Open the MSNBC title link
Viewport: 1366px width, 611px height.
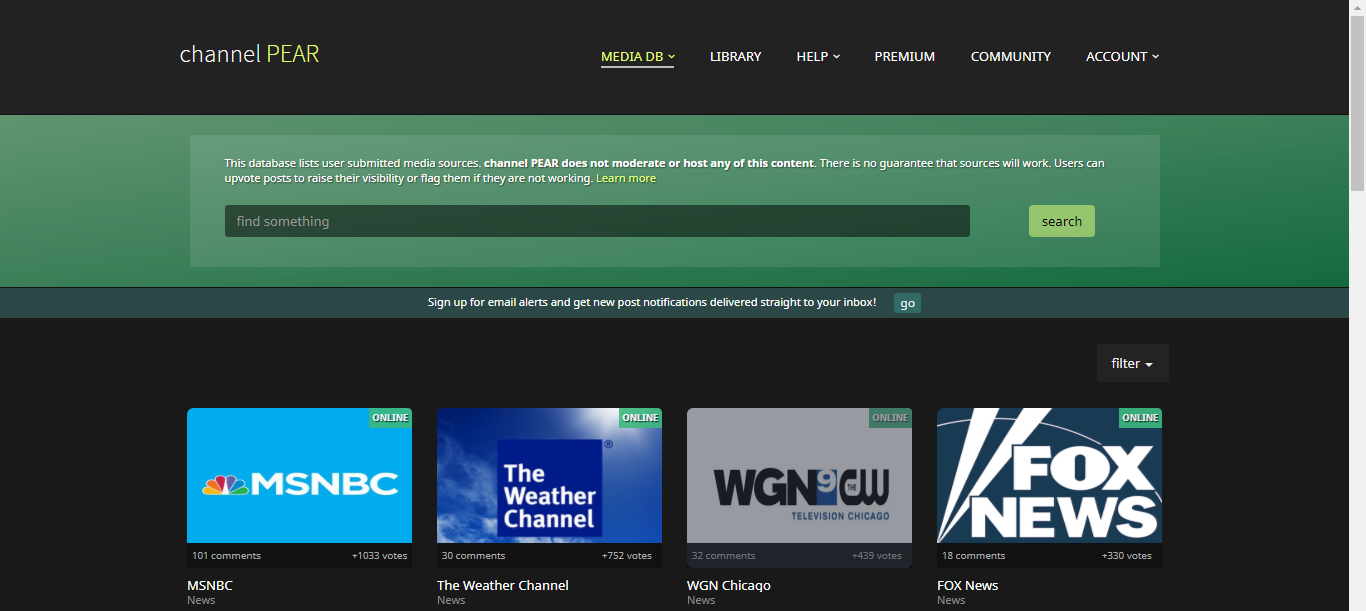pyautogui.click(x=210, y=585)
